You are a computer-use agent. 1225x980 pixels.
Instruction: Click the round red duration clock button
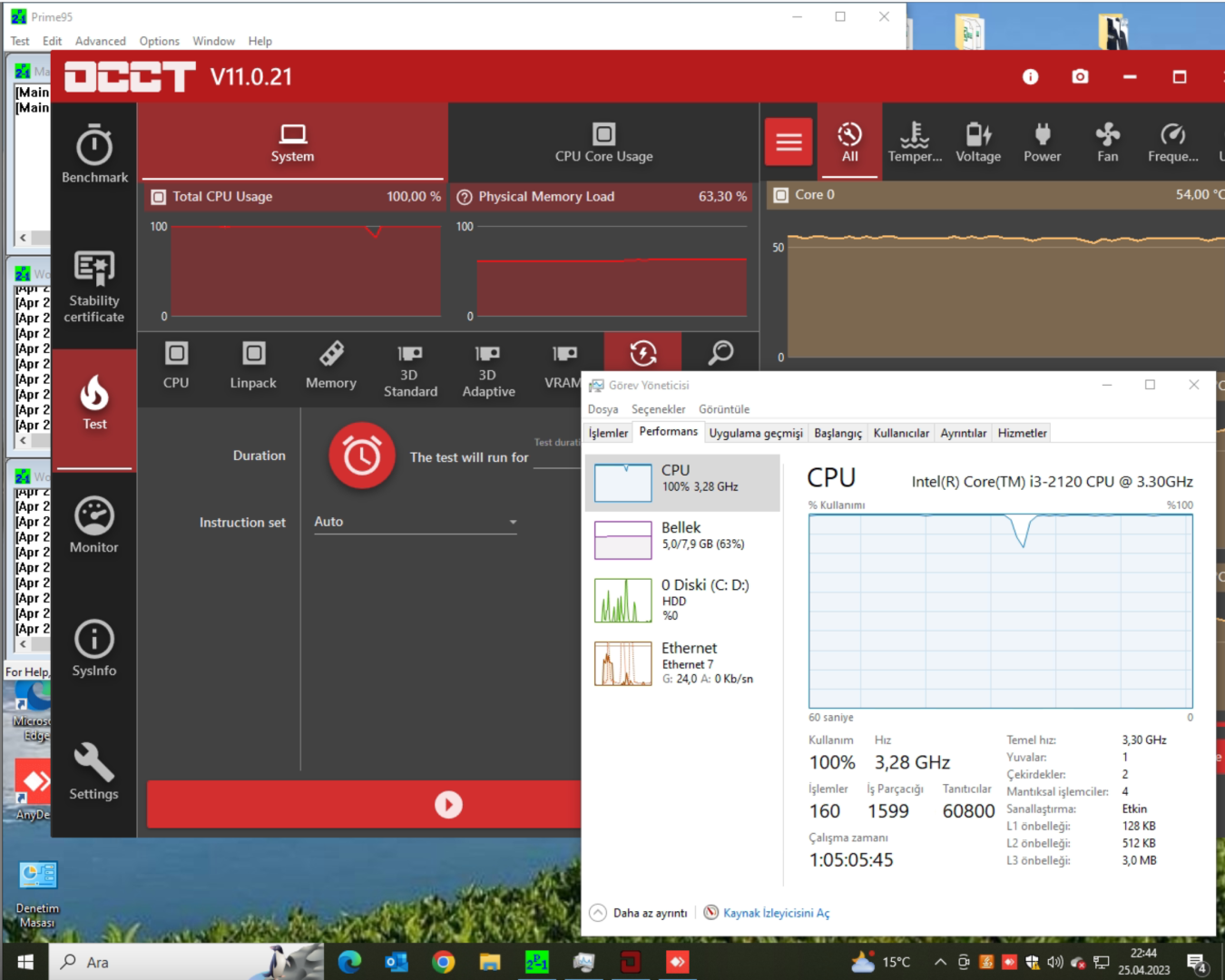tap(362, 456)
